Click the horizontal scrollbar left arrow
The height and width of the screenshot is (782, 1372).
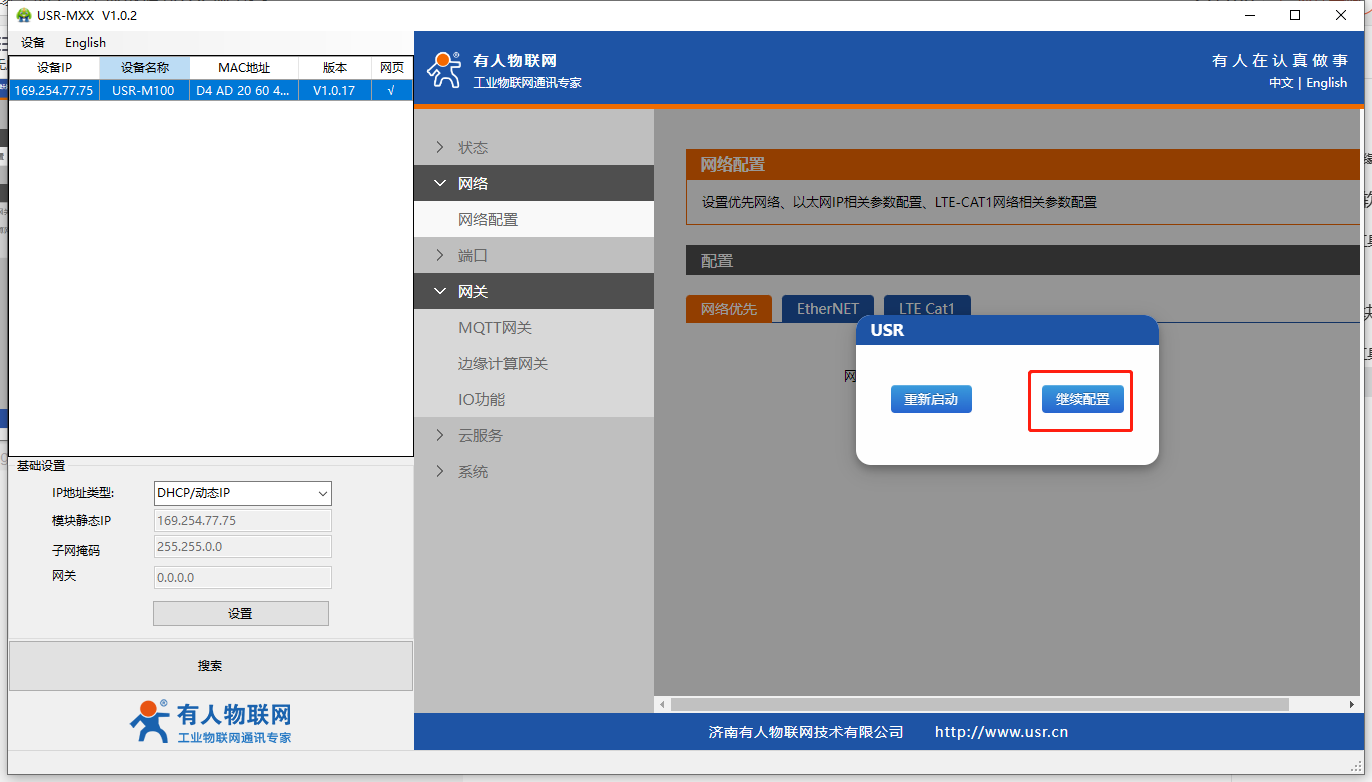click(x=662, y=704)
